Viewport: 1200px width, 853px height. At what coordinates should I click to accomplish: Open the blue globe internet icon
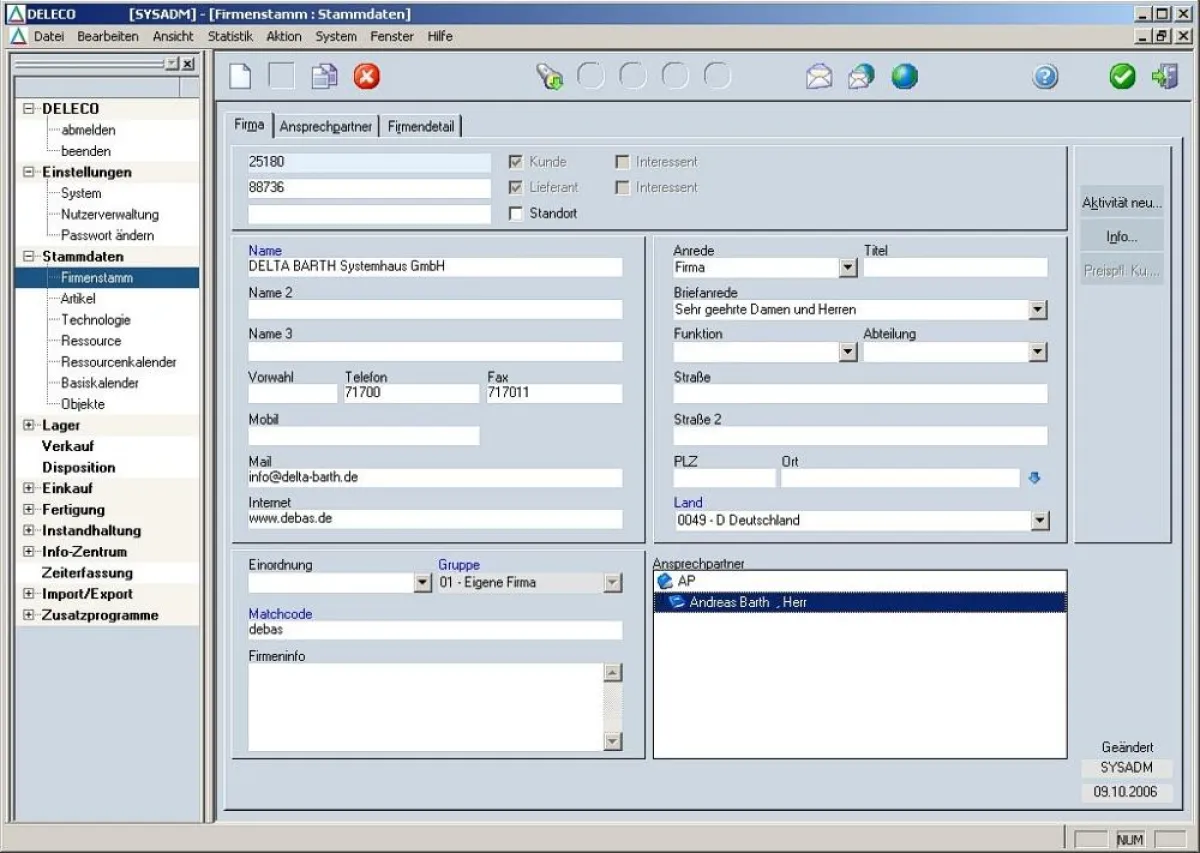click(x=905, y=77)
